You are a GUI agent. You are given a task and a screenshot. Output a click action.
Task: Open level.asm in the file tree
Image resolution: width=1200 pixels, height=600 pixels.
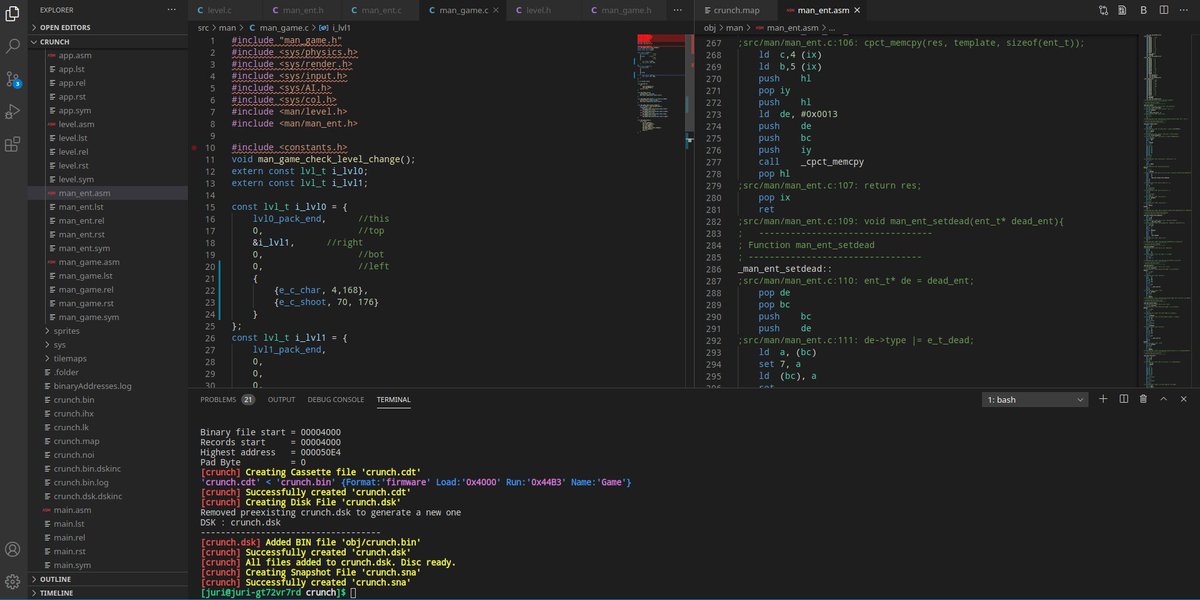pyautogui.click(x=76, y=124)
